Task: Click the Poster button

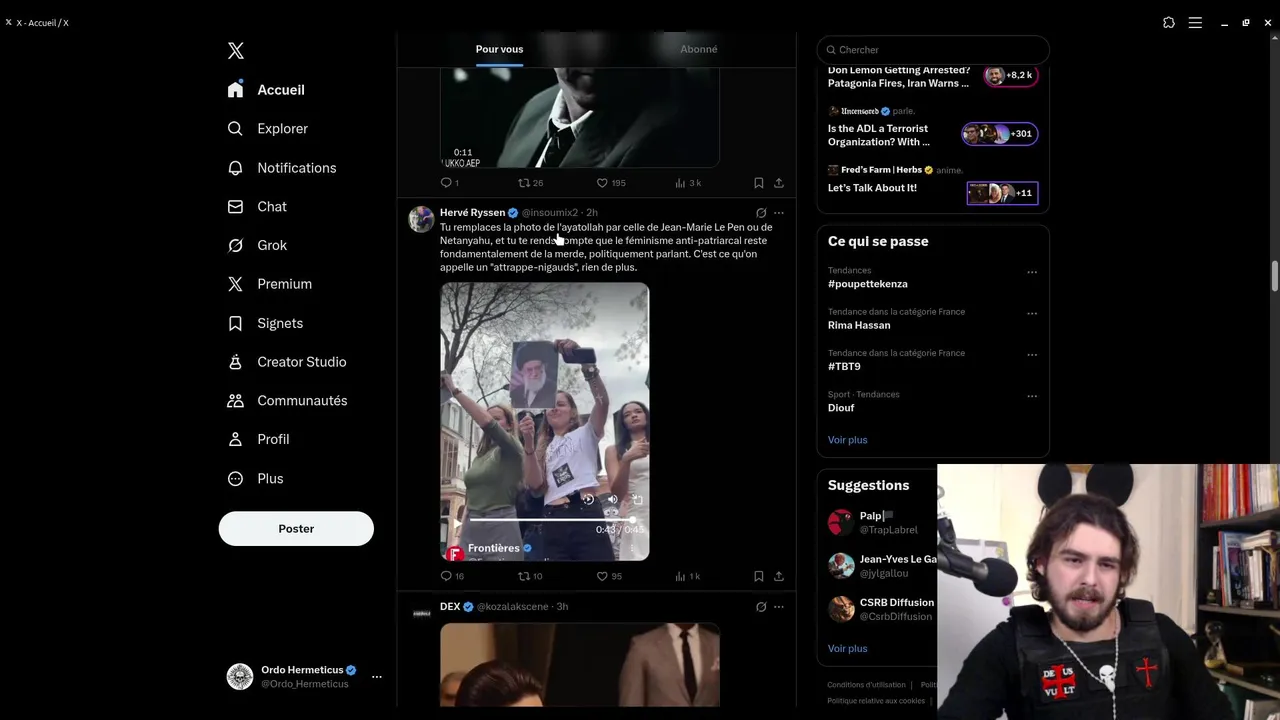Action: click(x=296, y=529)
